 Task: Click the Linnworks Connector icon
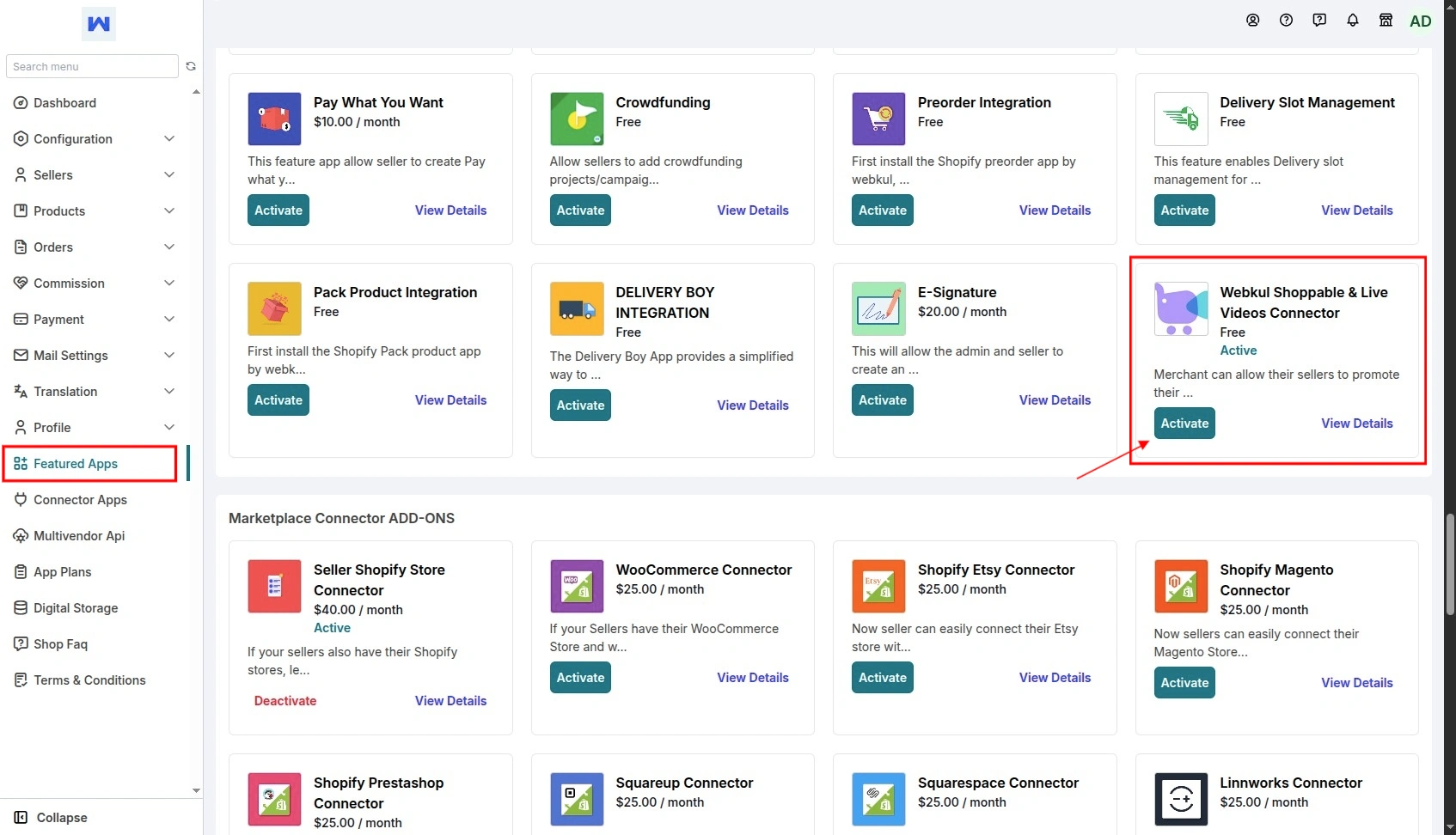(x=1181, y=800)
